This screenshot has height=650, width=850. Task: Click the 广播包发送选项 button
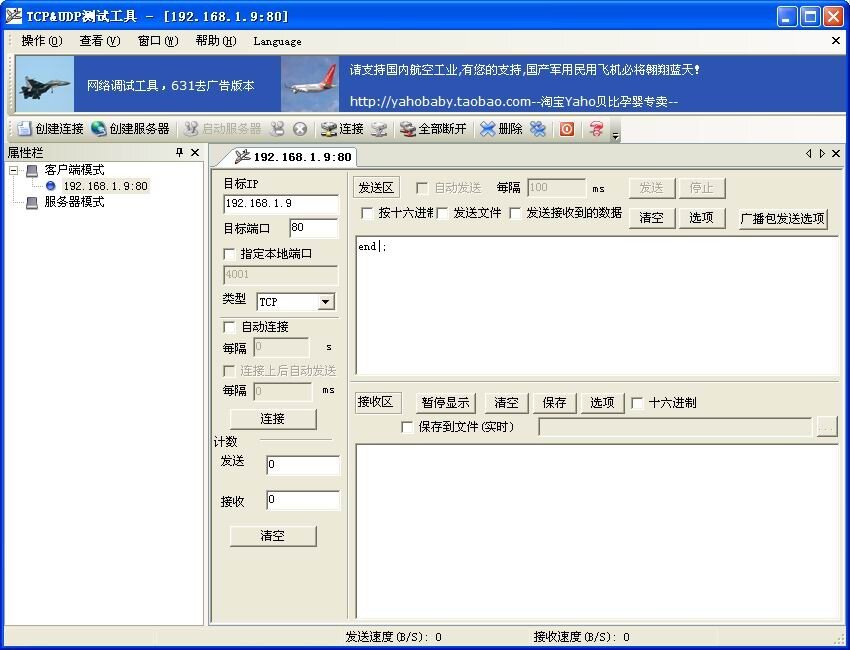[783, 218]
